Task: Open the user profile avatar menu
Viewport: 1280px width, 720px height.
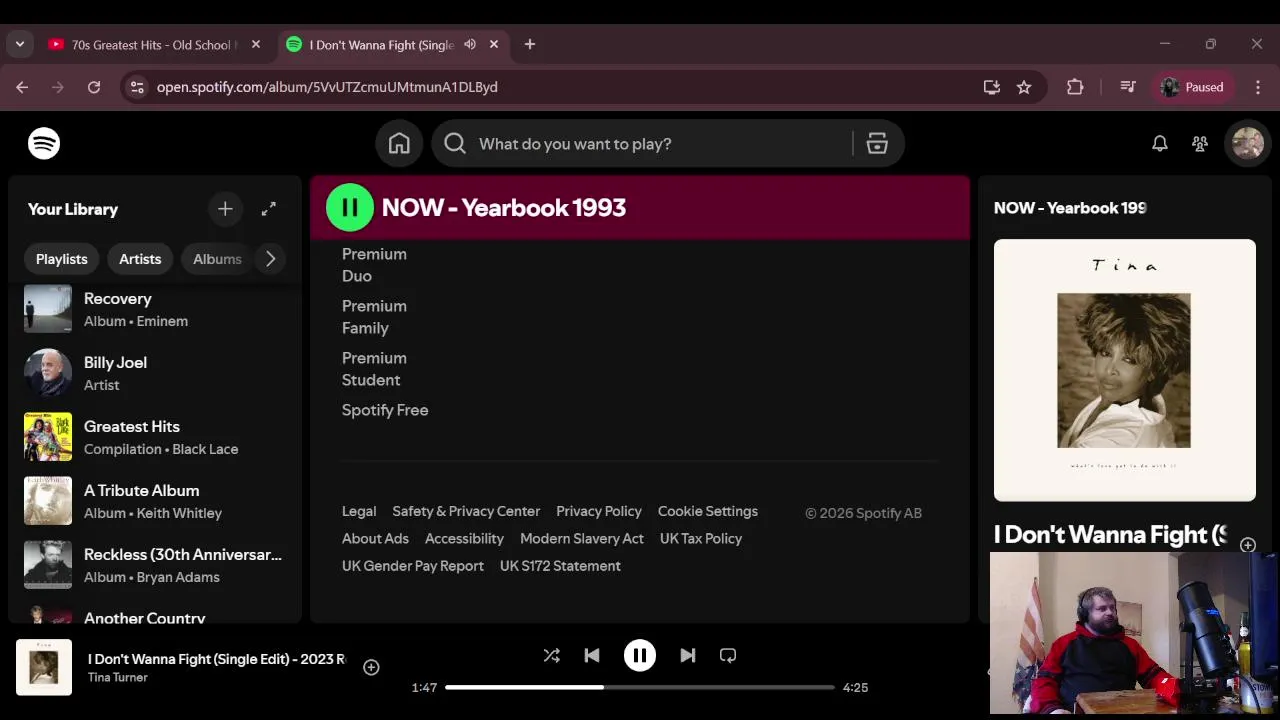Action: click(1248, 144)
